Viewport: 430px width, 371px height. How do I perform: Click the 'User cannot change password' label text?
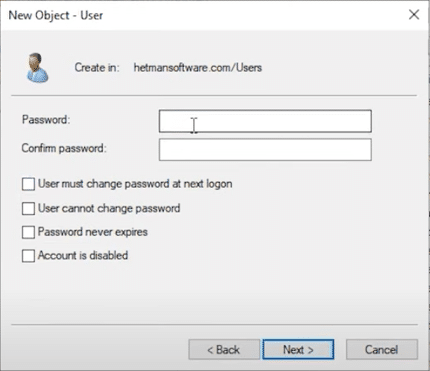(x=109, y=209)
